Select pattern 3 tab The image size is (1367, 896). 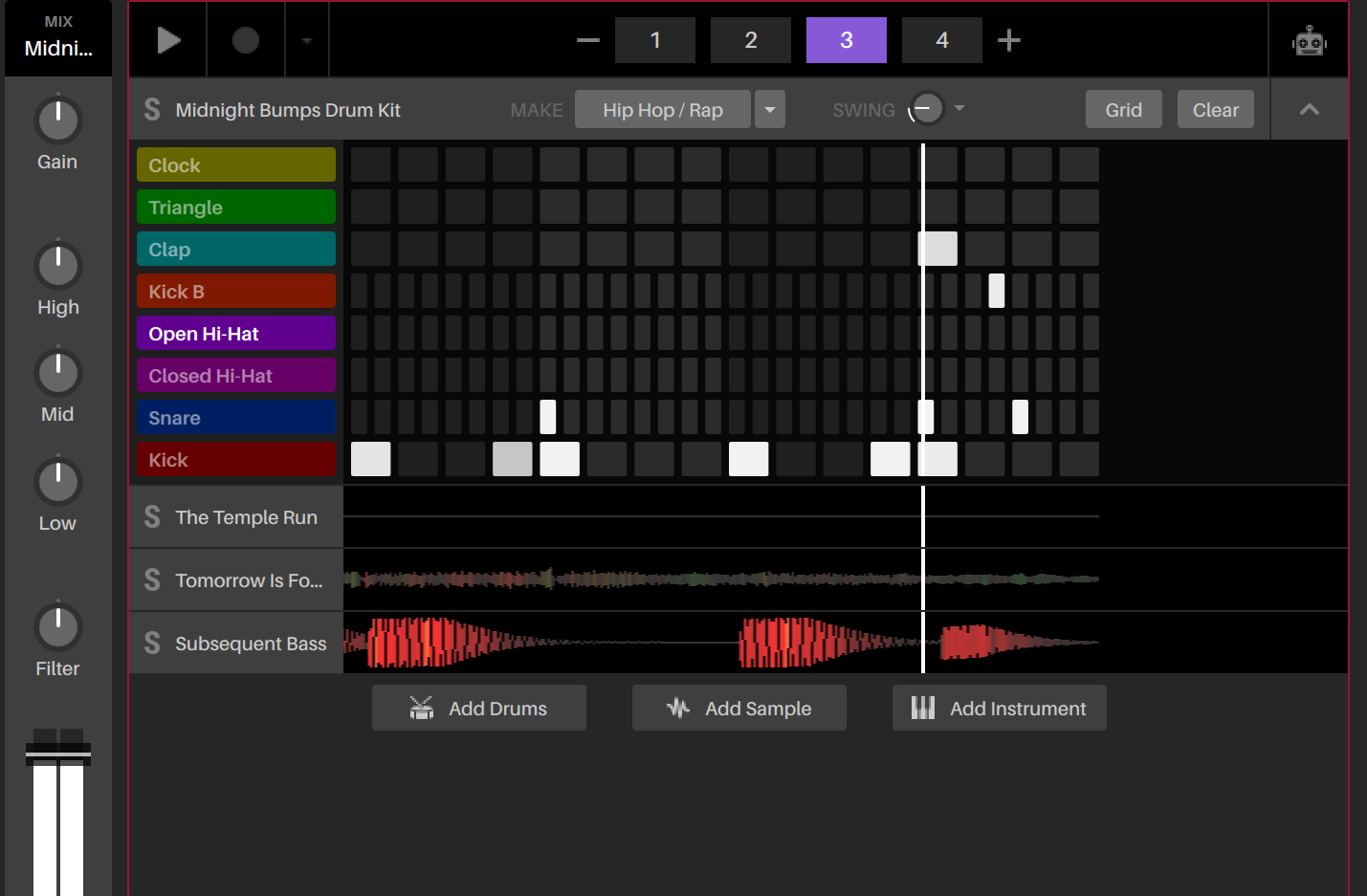point(847,40)
